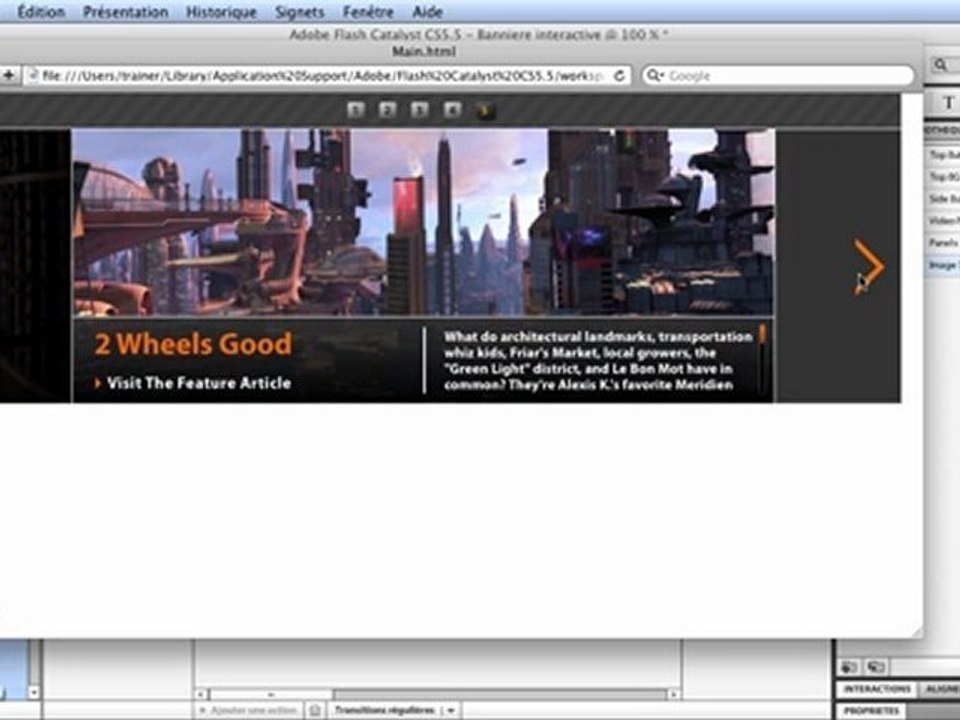960x720 pixels.
Task: Open the Fenêtre menu
Action: pos(368,12)
